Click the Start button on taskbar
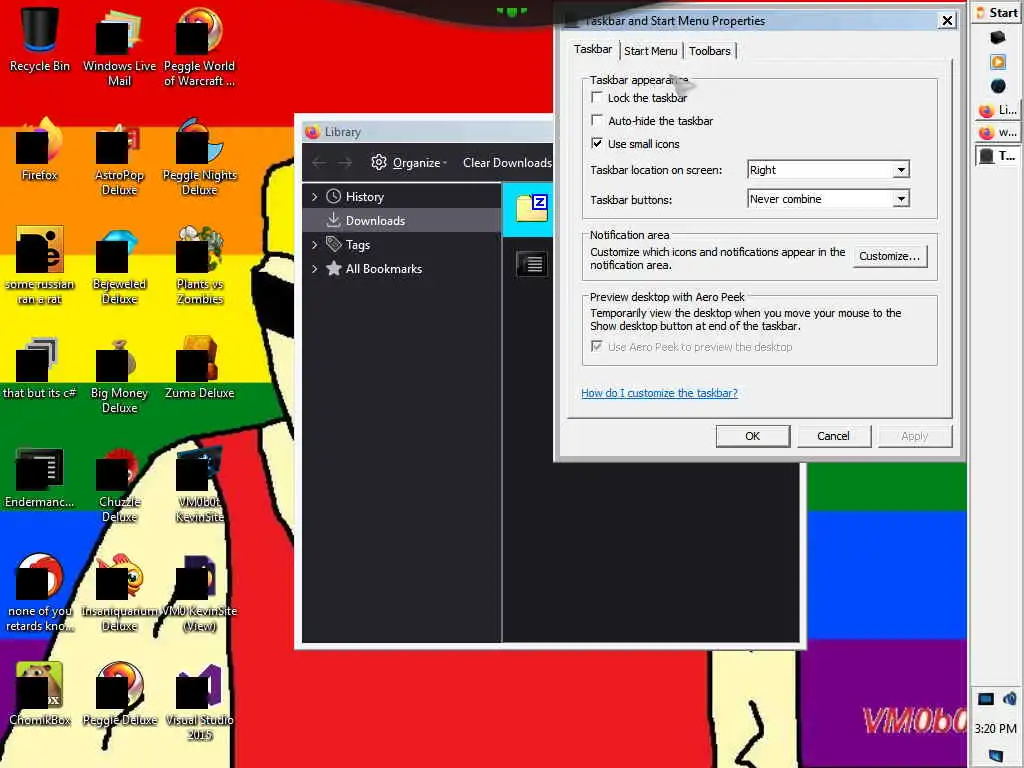This screenshot has height=768, width=1024. pos(996,12)
